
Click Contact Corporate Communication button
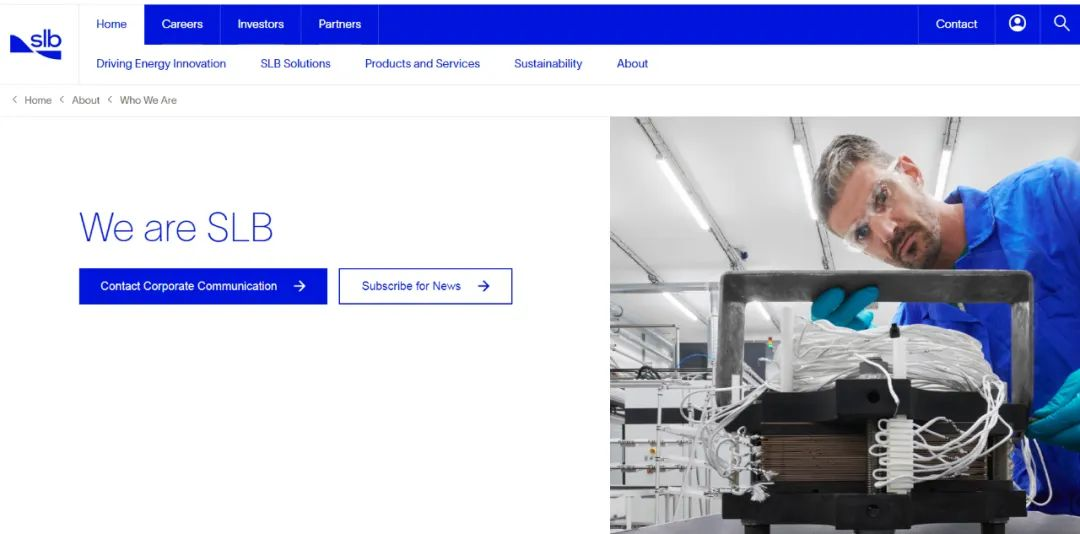point(203,286)
